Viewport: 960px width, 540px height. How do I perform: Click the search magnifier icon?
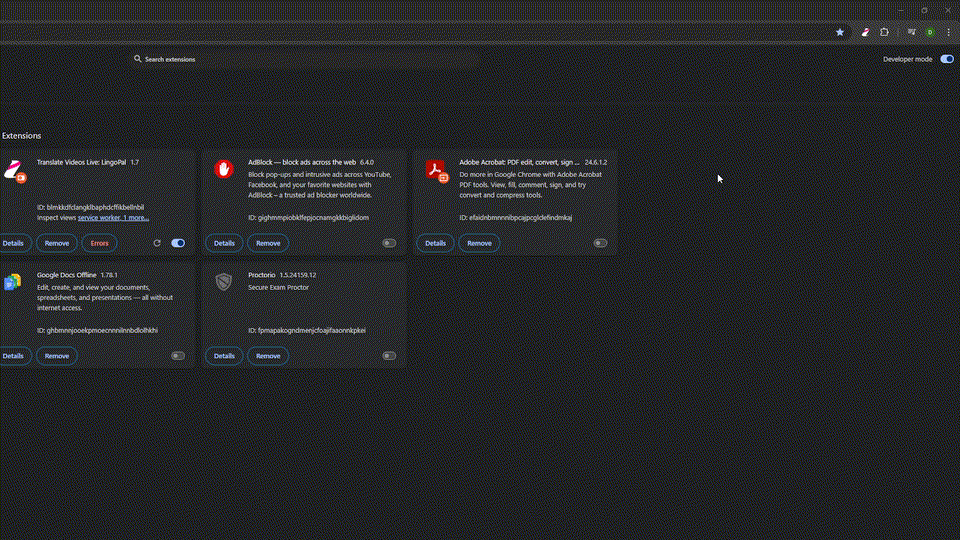138,59
